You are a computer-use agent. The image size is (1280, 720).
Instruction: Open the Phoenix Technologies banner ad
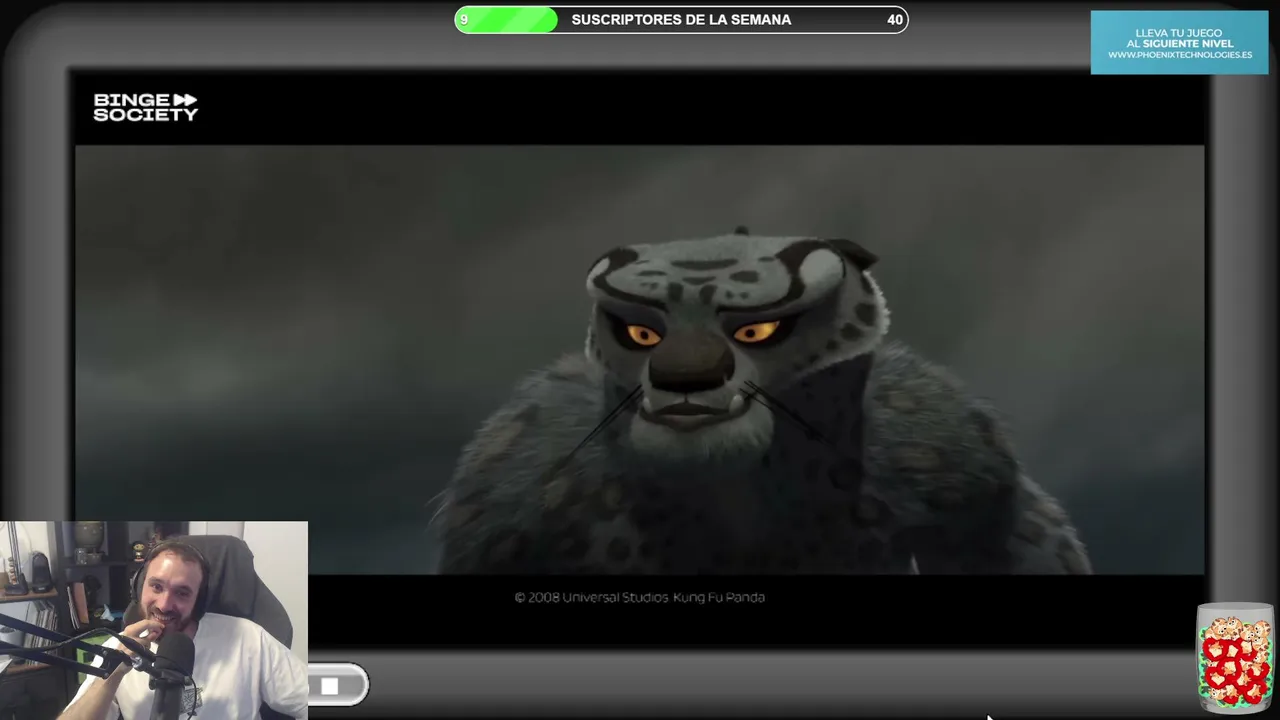point(1179,42)
